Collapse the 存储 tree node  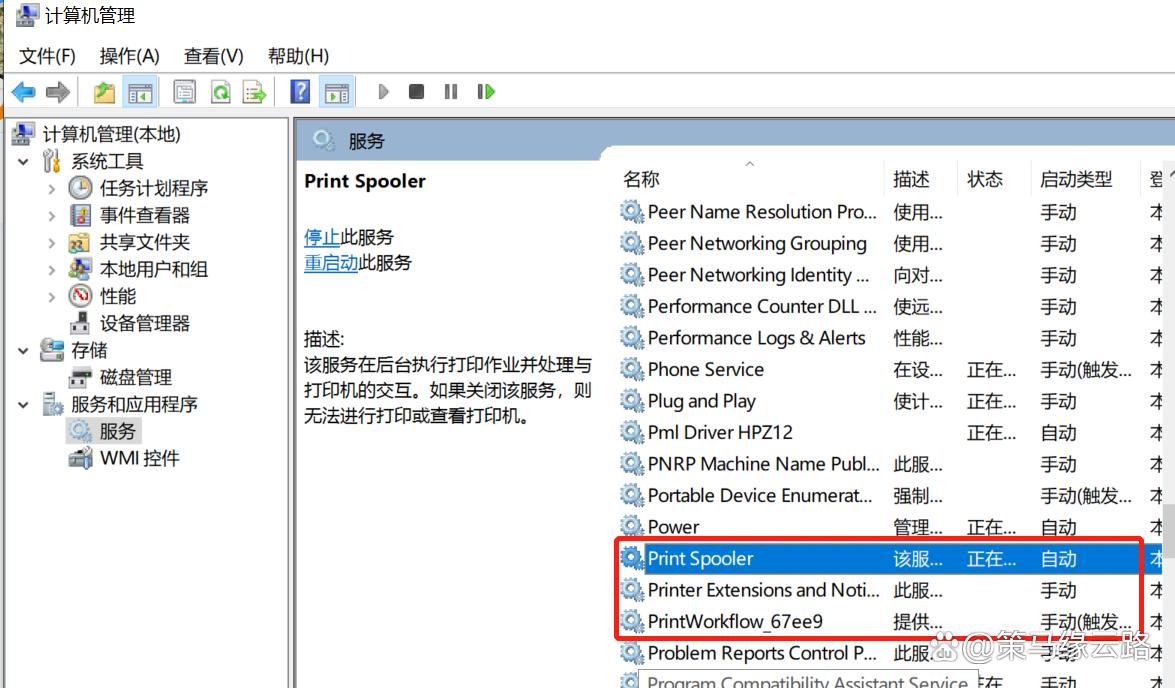23,350
